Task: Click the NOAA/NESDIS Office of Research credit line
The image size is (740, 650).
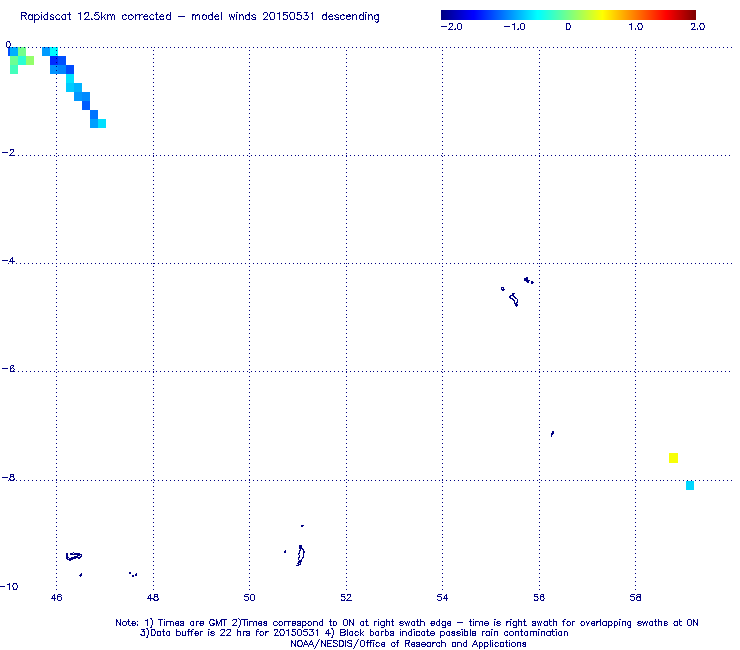Action: point(408,644)
